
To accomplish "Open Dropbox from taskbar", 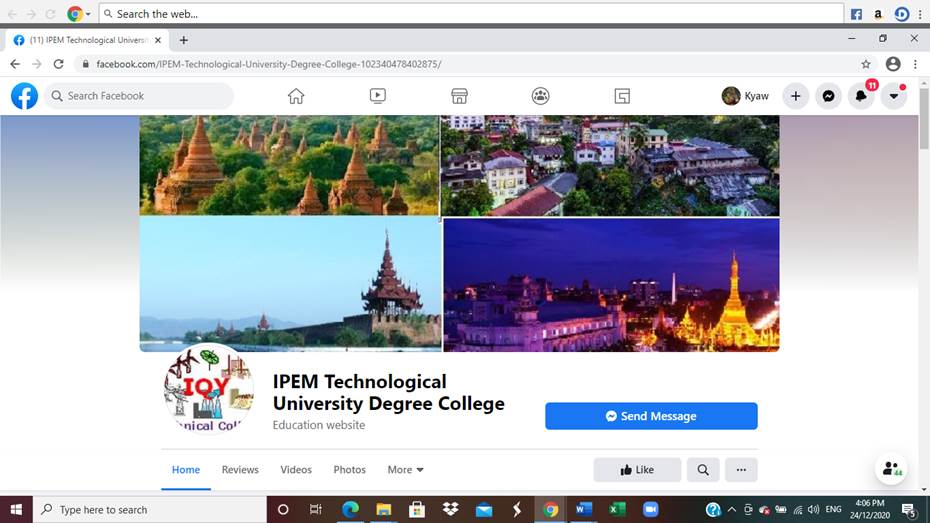I will pyautogui.click(x=451, y=510).
